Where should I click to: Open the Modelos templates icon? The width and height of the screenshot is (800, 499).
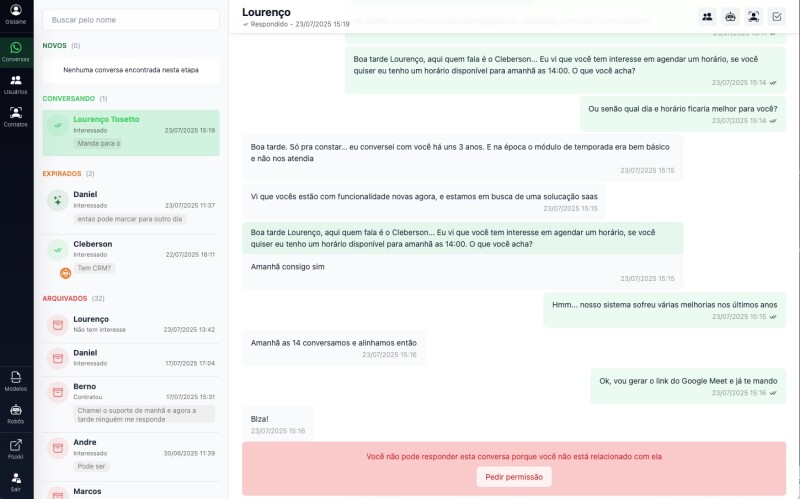(16, 381)
